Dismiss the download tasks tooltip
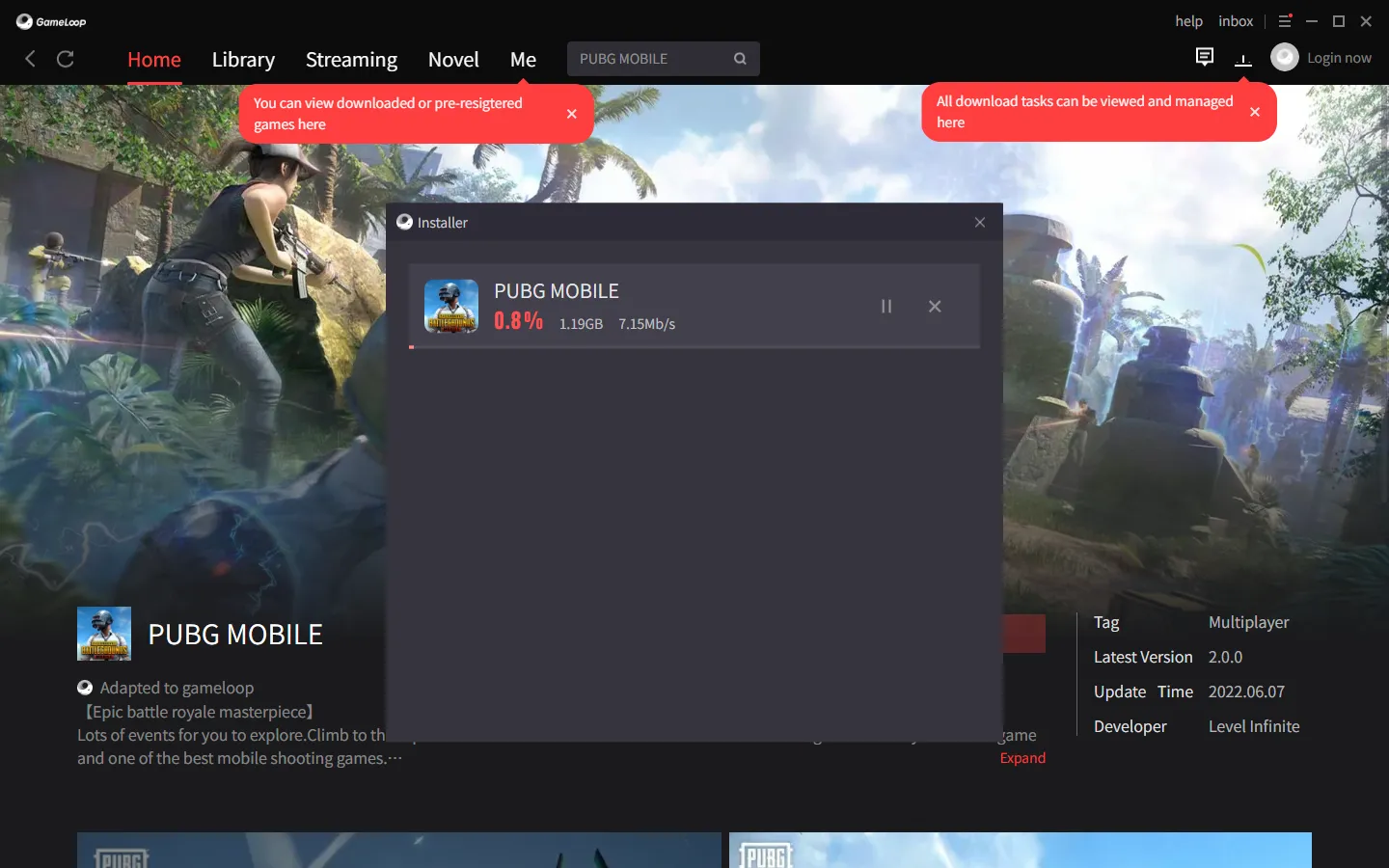The width and height of the screenshot is (1389, 868). 1255,112
